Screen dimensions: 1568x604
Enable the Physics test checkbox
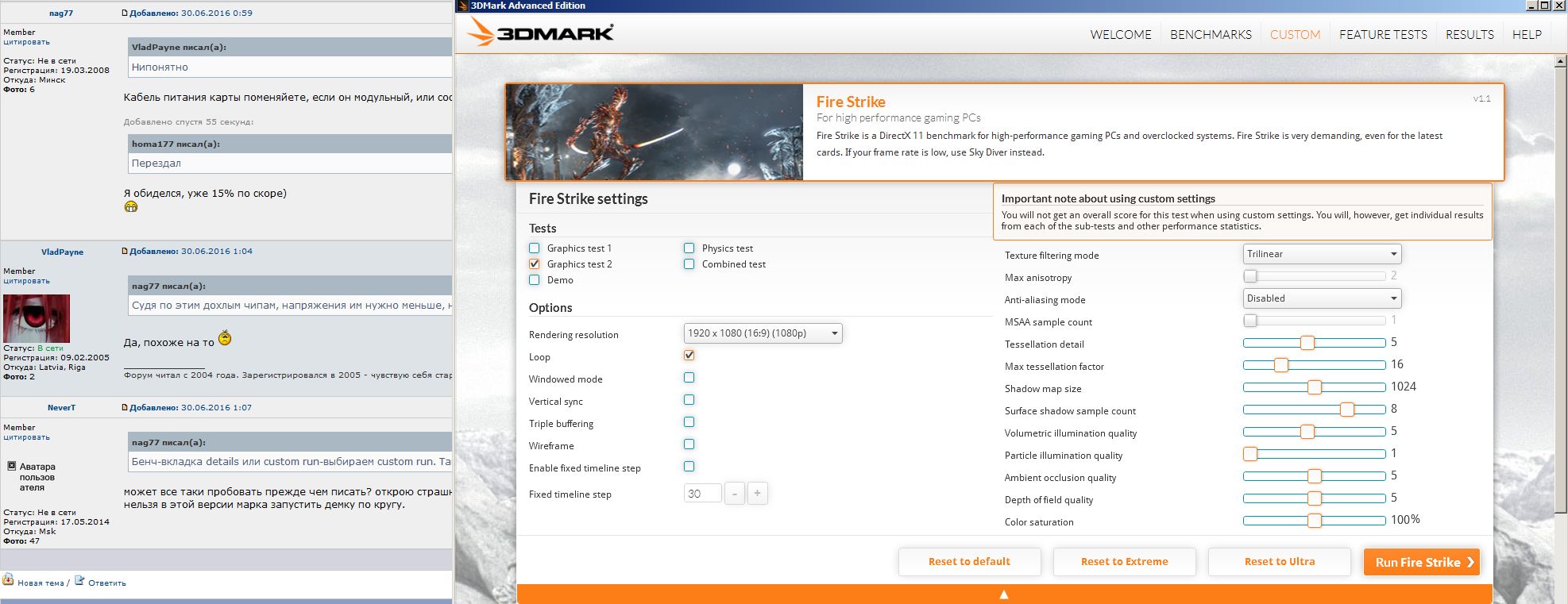(689, 248)
